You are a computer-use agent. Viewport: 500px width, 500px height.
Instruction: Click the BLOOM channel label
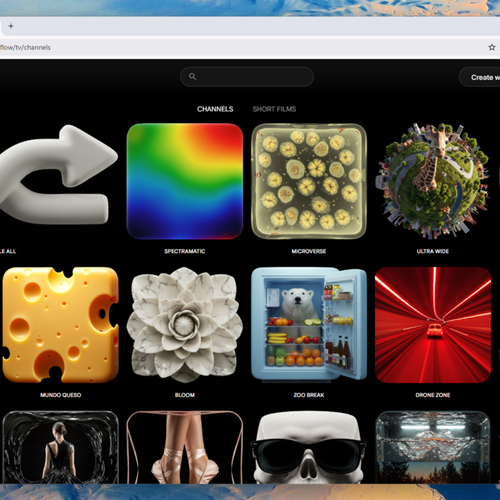pos(185,395)
